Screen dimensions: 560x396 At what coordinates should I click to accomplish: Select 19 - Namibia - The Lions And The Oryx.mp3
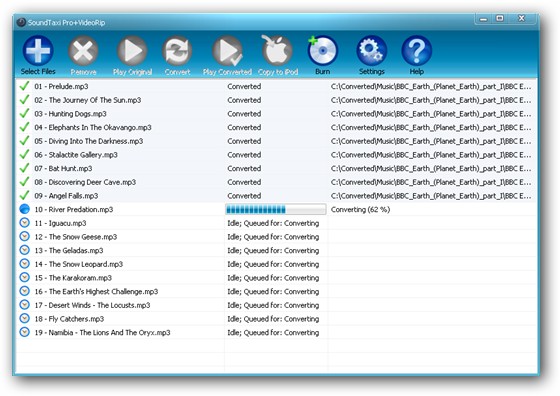coord(102,332)
